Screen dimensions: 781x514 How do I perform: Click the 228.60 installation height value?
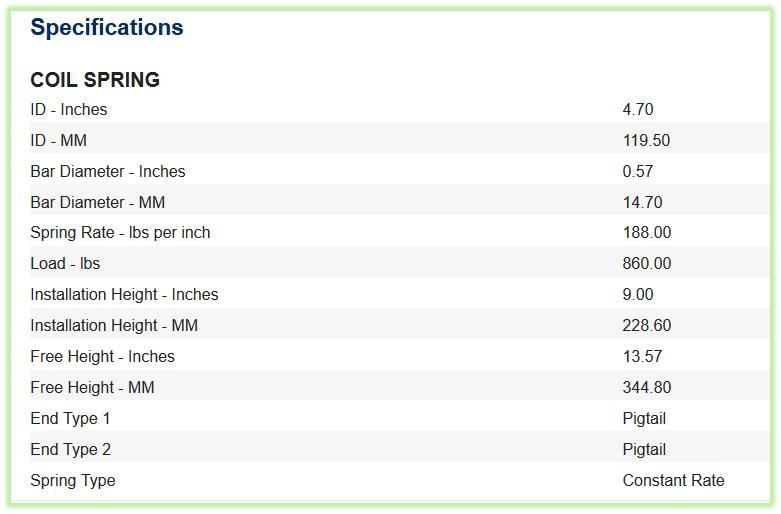(647, 325)
